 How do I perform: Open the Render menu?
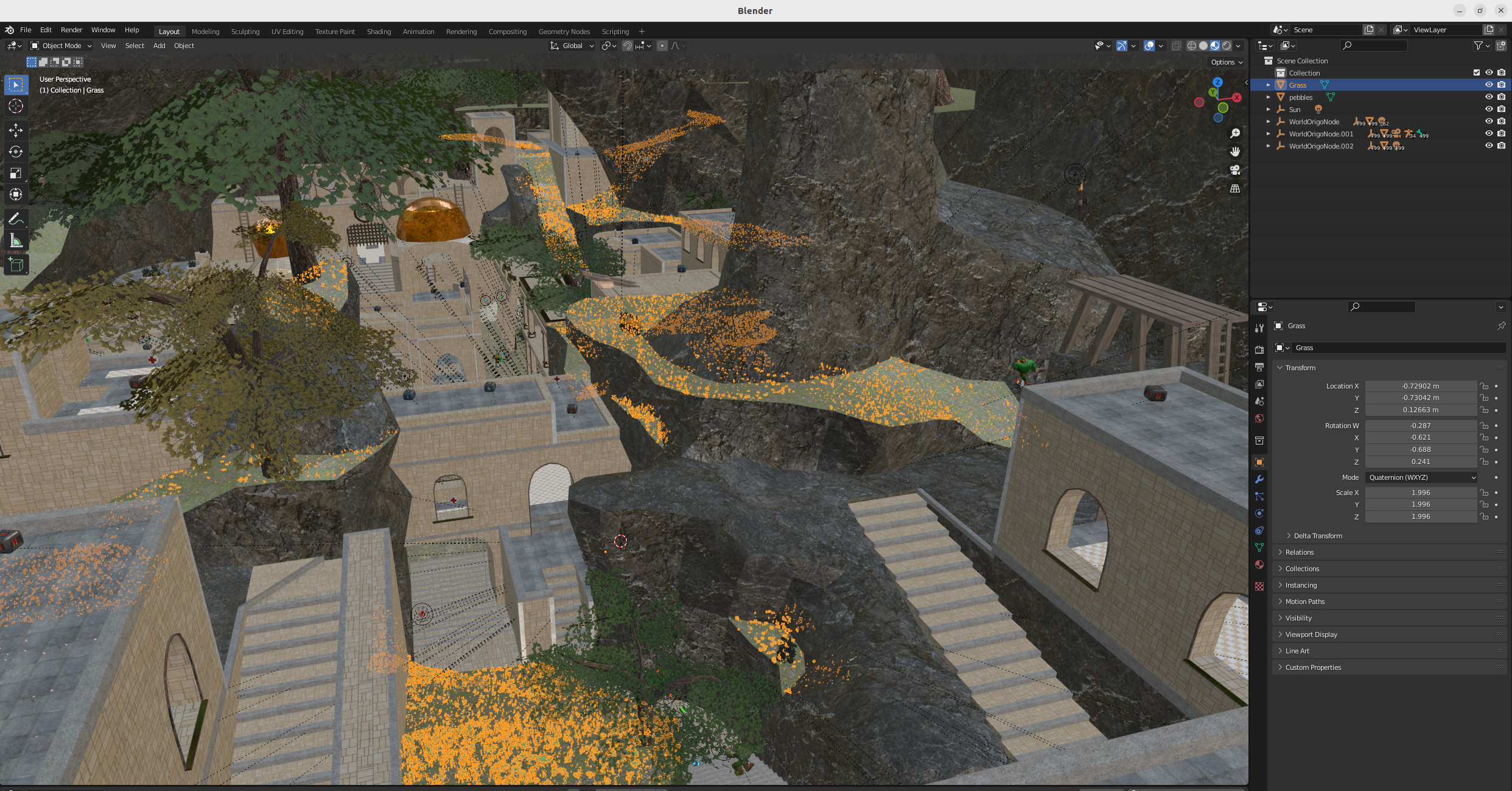coord(71,30)
